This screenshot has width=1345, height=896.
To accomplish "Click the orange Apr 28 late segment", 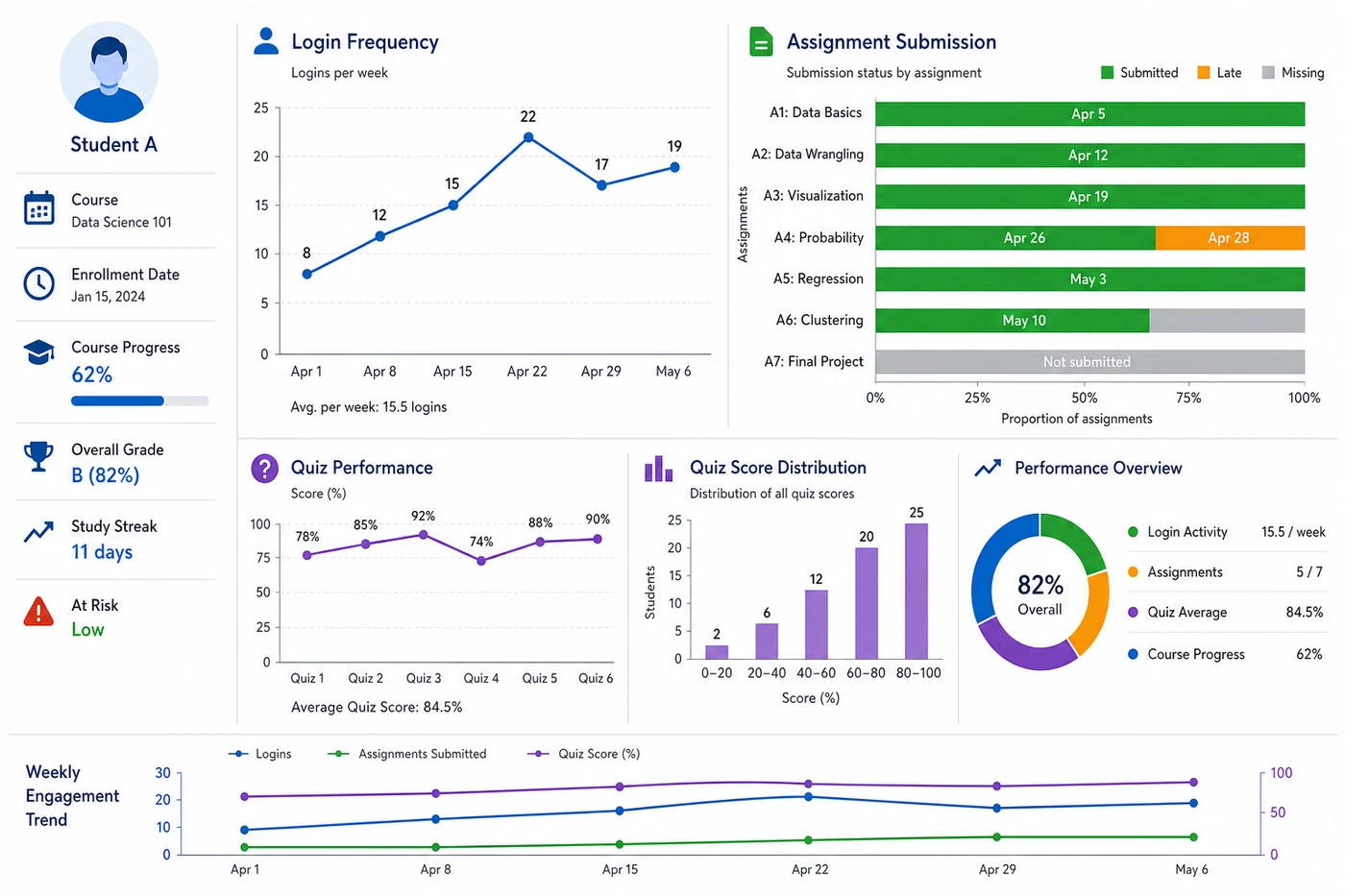I will [1230, 237].
